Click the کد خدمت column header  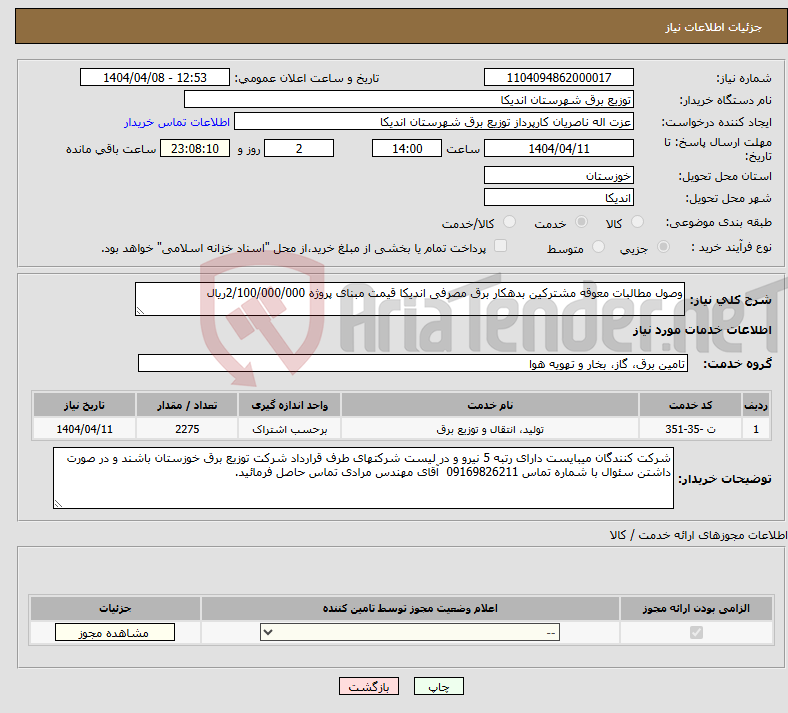click(x=691, y=405)
